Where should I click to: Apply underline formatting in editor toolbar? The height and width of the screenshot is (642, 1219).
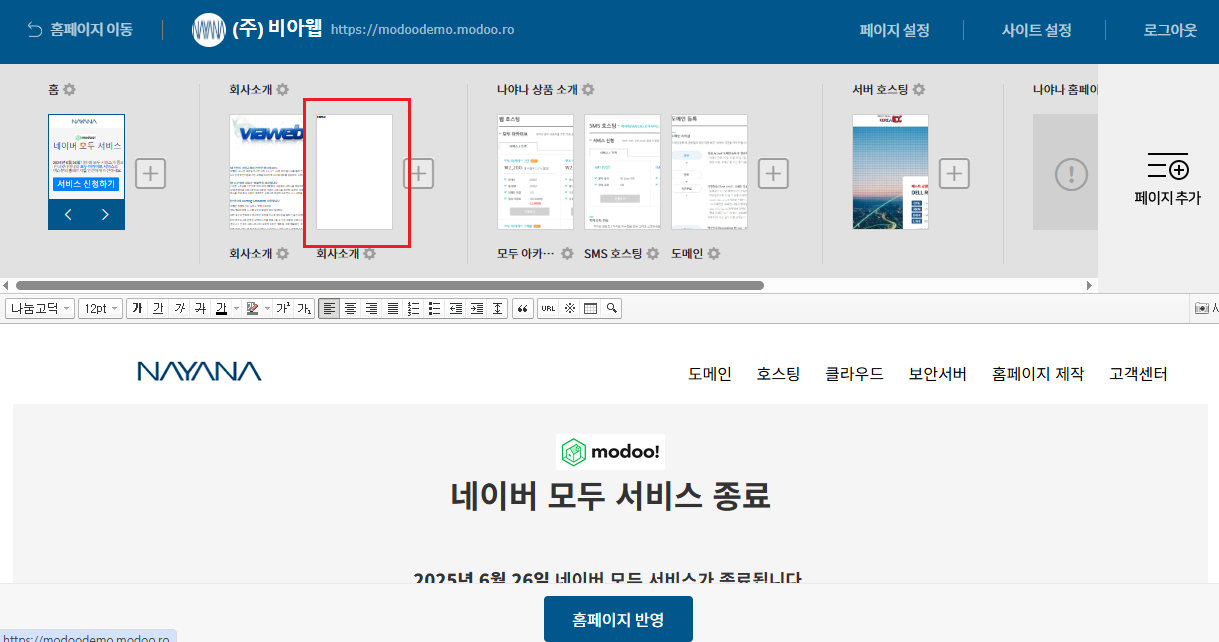[158, 308]
